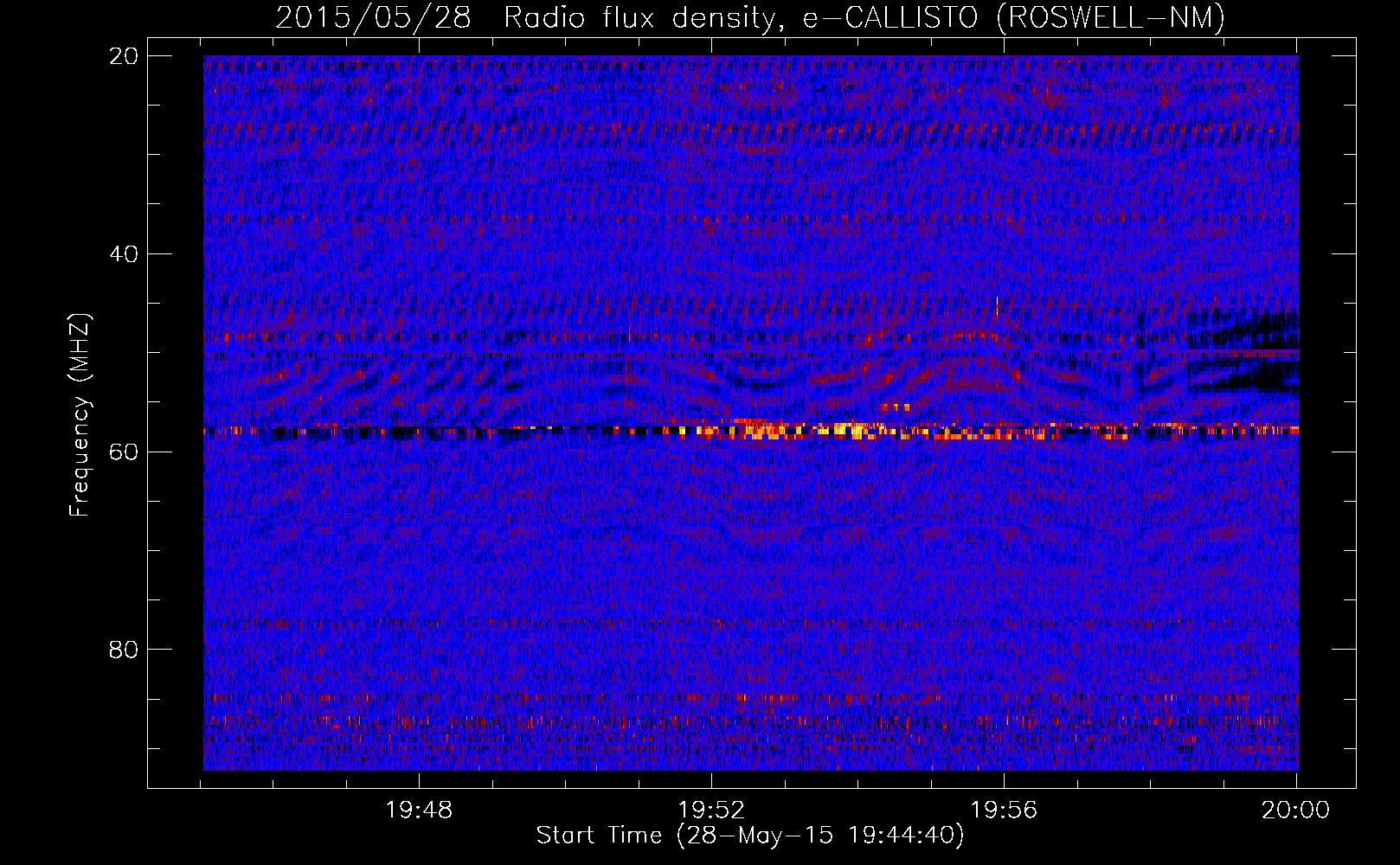Click the time tick label '19:52'
1400x865 pixels.
point(711,810)
